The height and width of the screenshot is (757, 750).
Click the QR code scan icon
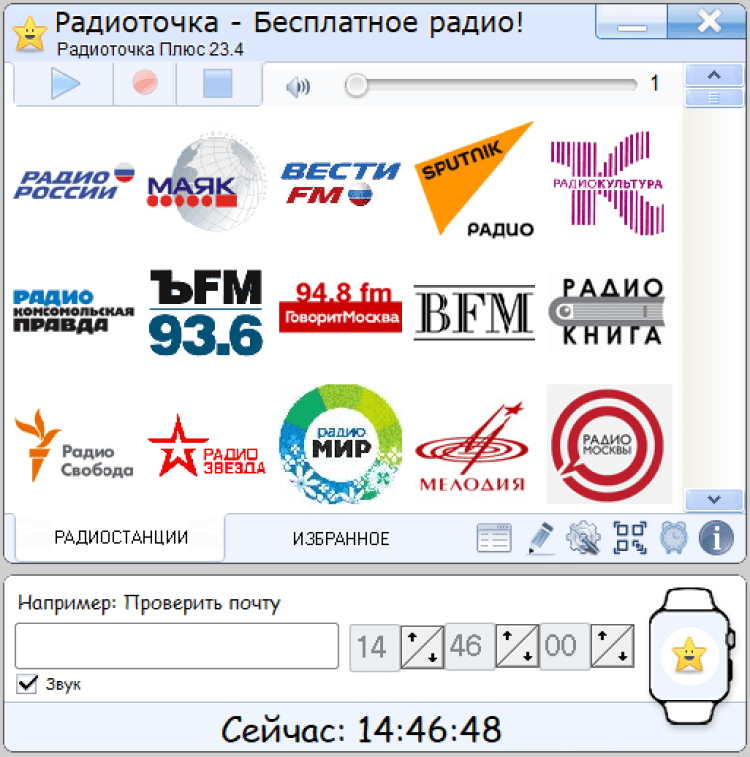coord(630,537)
